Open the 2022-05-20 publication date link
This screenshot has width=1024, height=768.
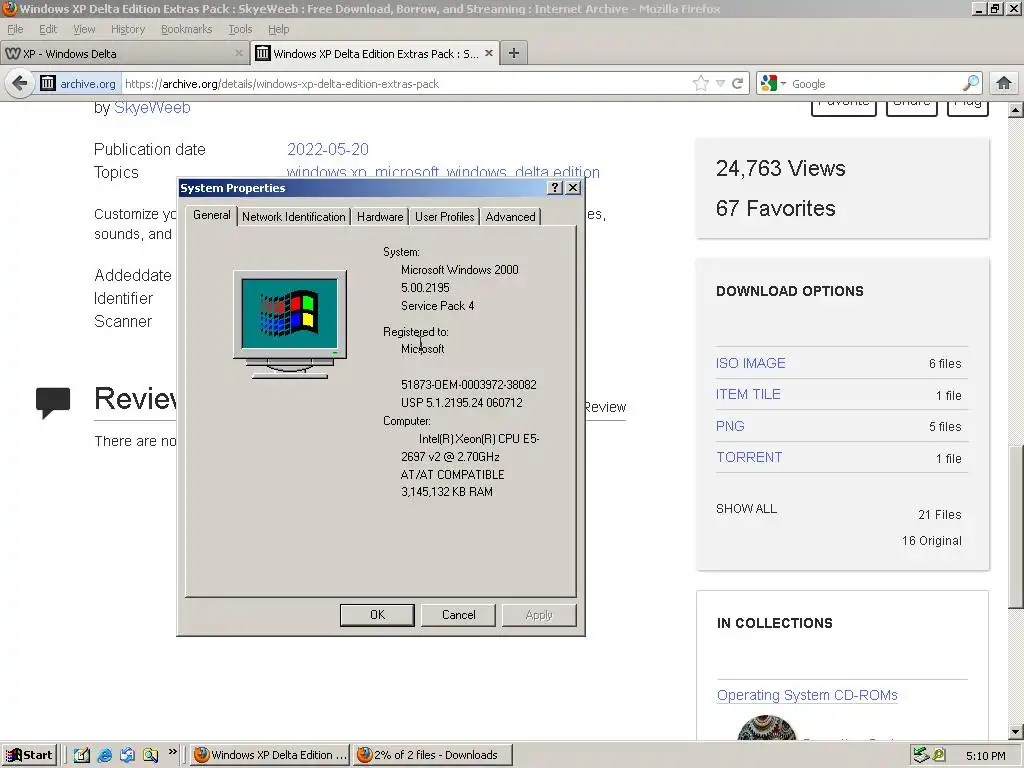[328, 150]
